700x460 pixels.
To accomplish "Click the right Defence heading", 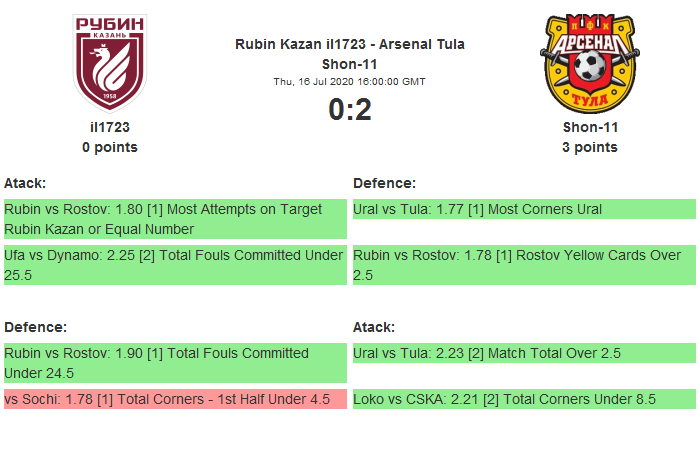I will point(384,183).
